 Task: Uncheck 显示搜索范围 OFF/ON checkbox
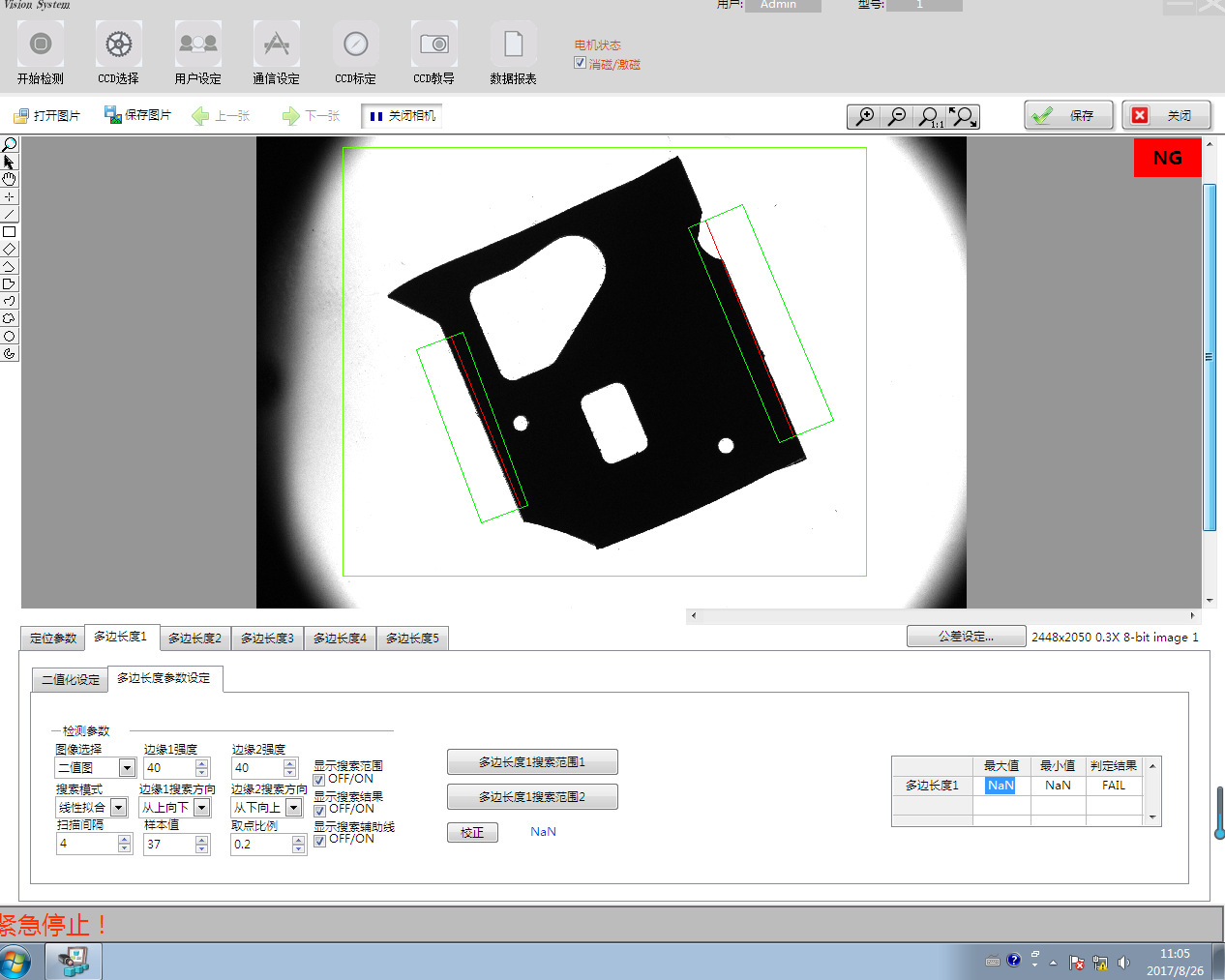pos(319,780)
